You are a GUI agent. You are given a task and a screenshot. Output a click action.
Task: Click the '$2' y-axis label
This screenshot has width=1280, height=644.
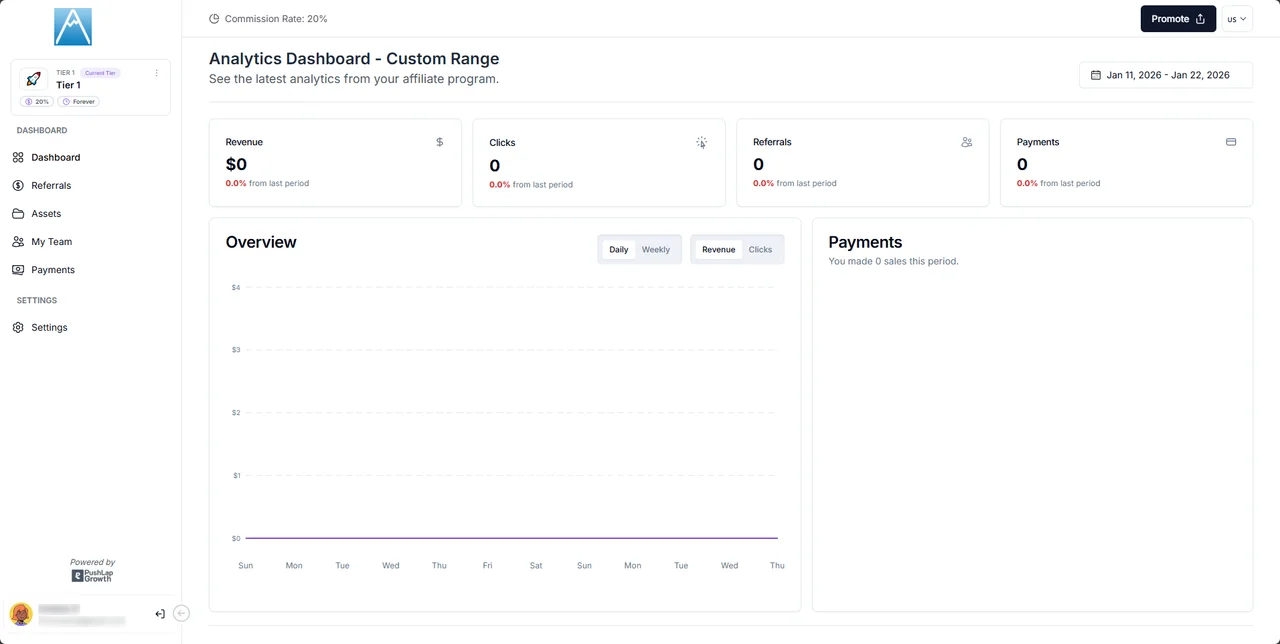click(236, 413)
